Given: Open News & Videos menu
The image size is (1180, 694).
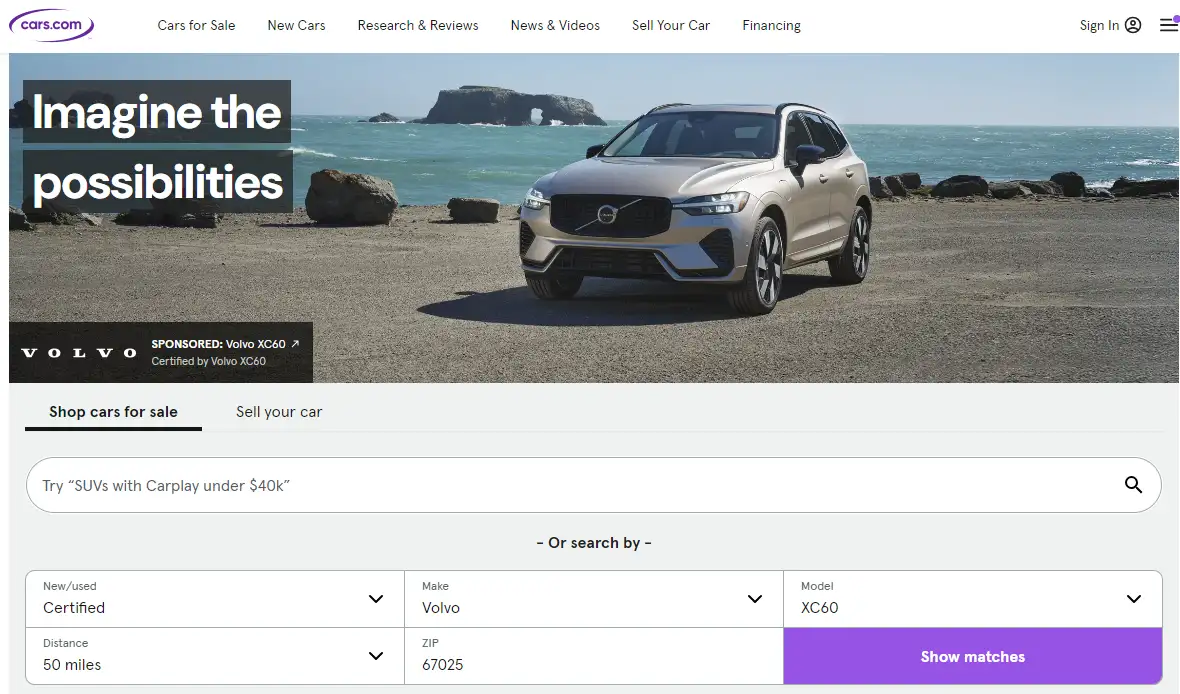Looking at the screenshot, I should (555, 25).
